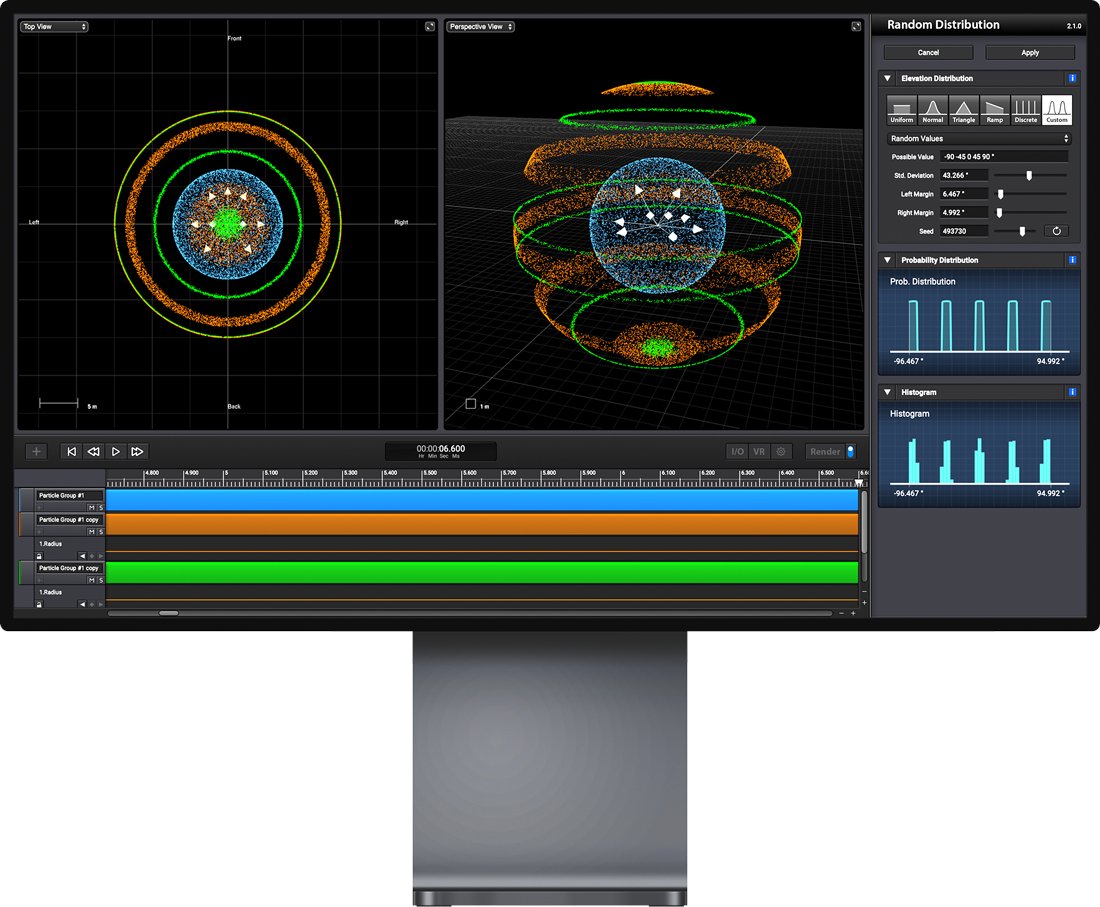Solo the orange Particle Group #1 copy track
This screenshot has height=907, width=1100.
click(100, 532)
